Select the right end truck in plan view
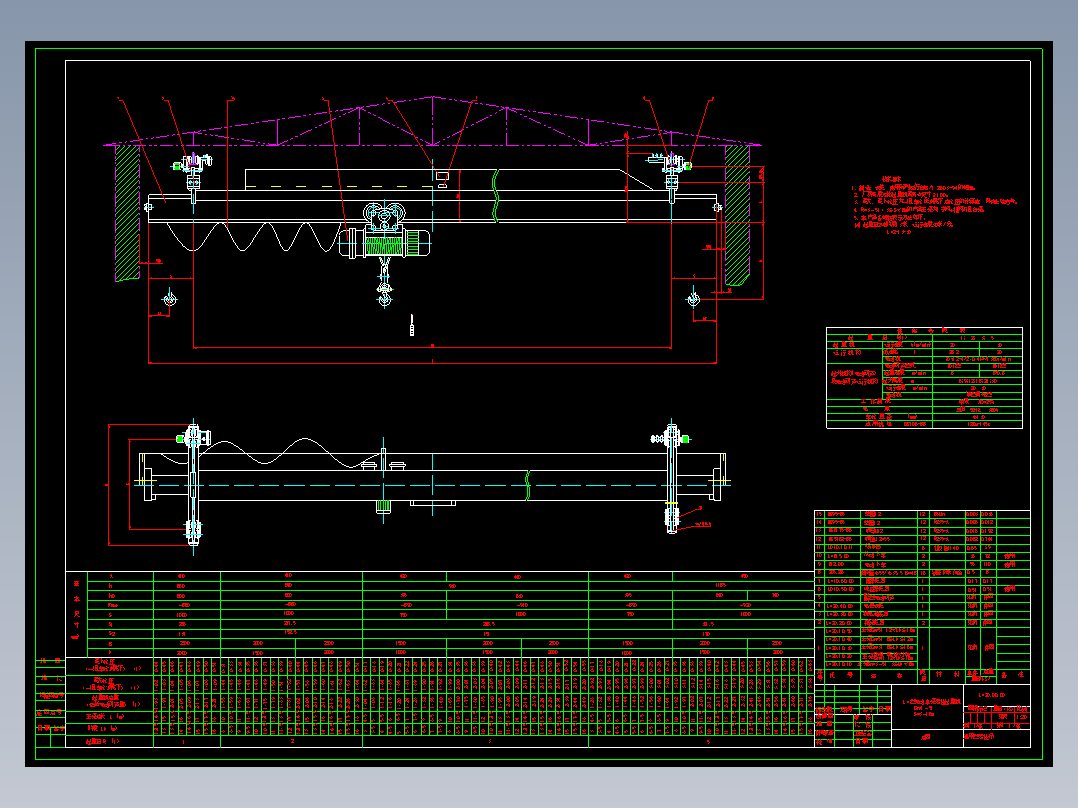 [x=672, y=476]
